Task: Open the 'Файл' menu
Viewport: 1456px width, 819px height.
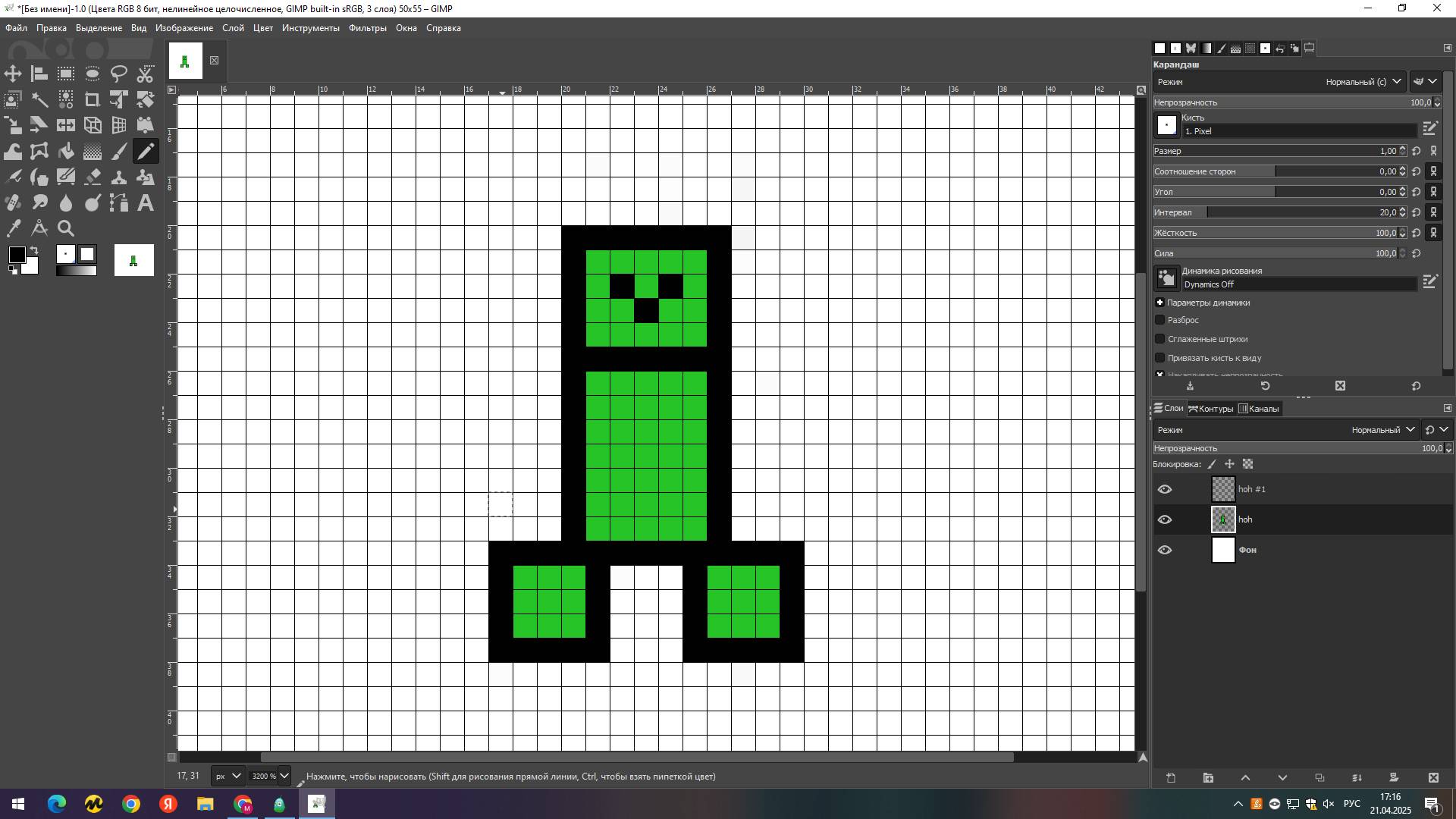Action: coord(16,28)
